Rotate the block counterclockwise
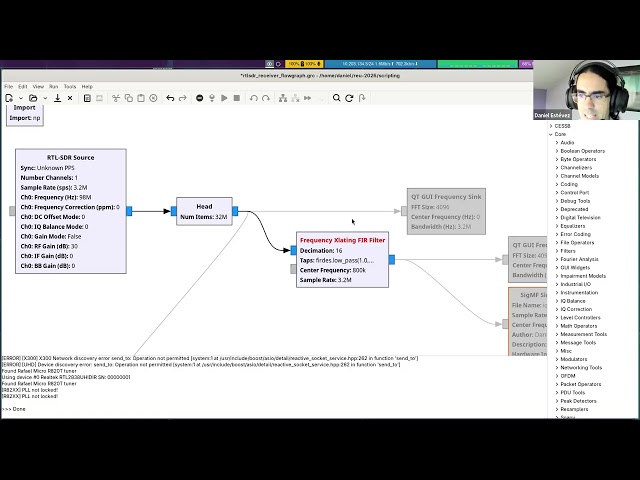 pyautogui.click(x=253, y=98)
